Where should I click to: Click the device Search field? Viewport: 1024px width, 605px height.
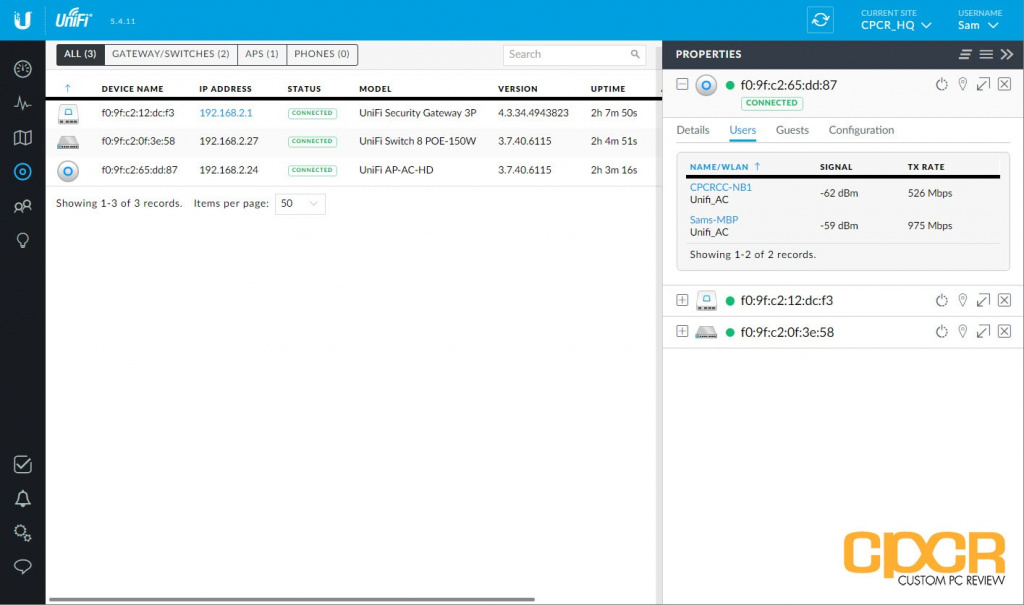point(565,54)
